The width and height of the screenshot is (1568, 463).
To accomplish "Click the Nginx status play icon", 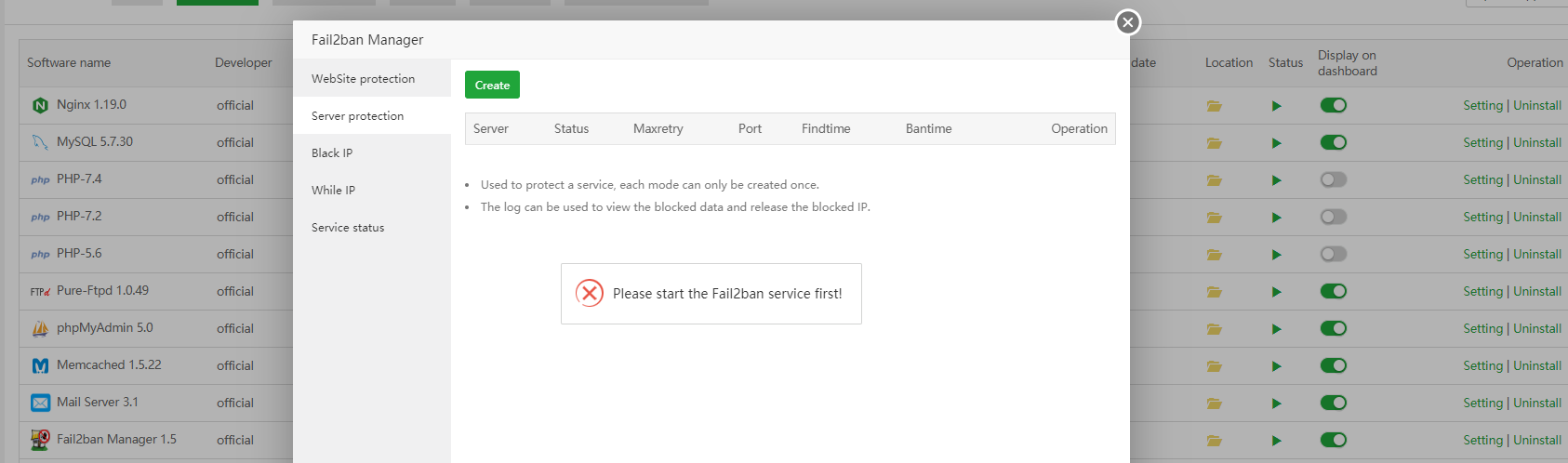I will 1276,106.
